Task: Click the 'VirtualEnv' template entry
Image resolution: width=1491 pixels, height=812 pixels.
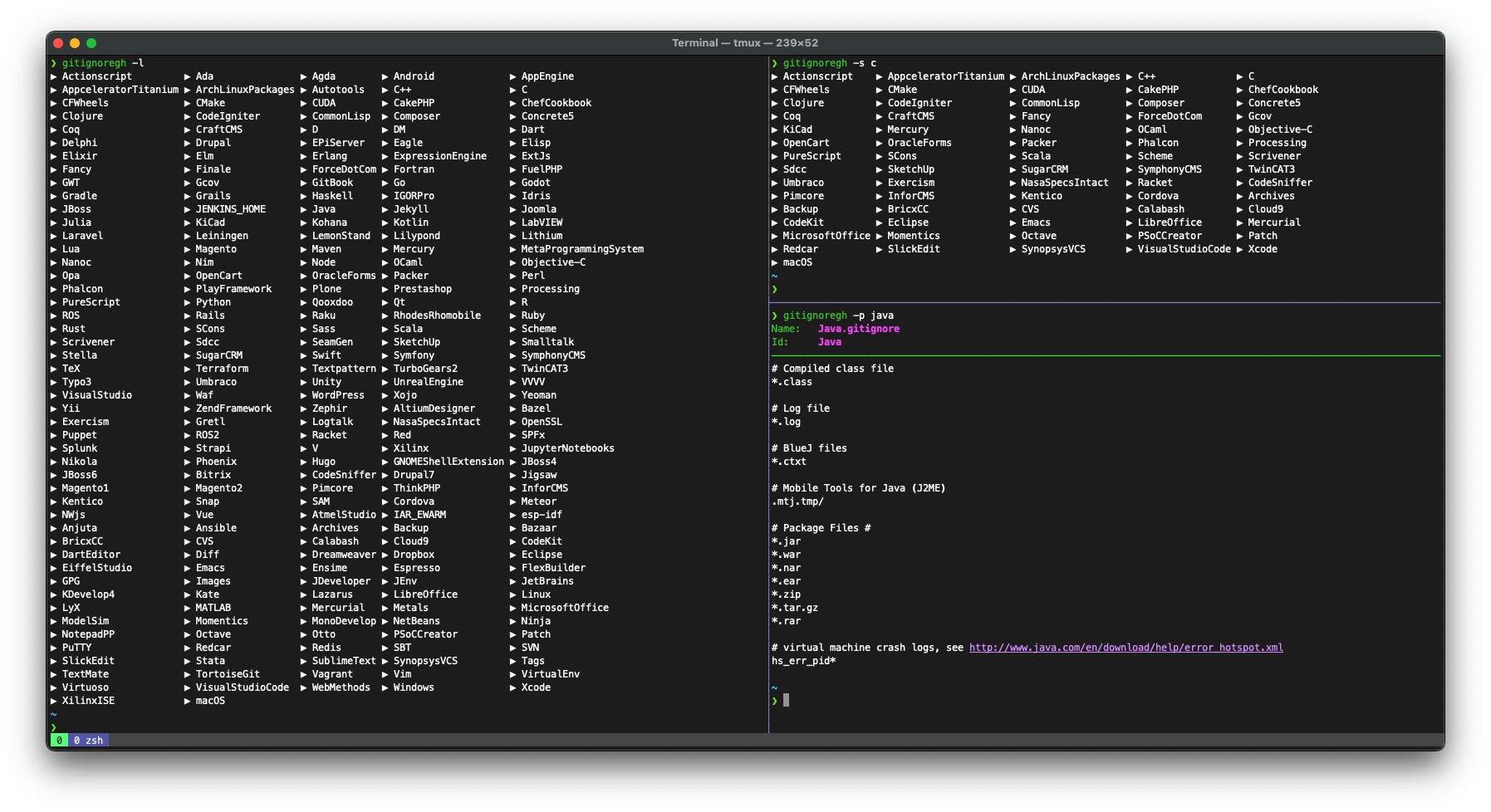Action: pos(551,674)
